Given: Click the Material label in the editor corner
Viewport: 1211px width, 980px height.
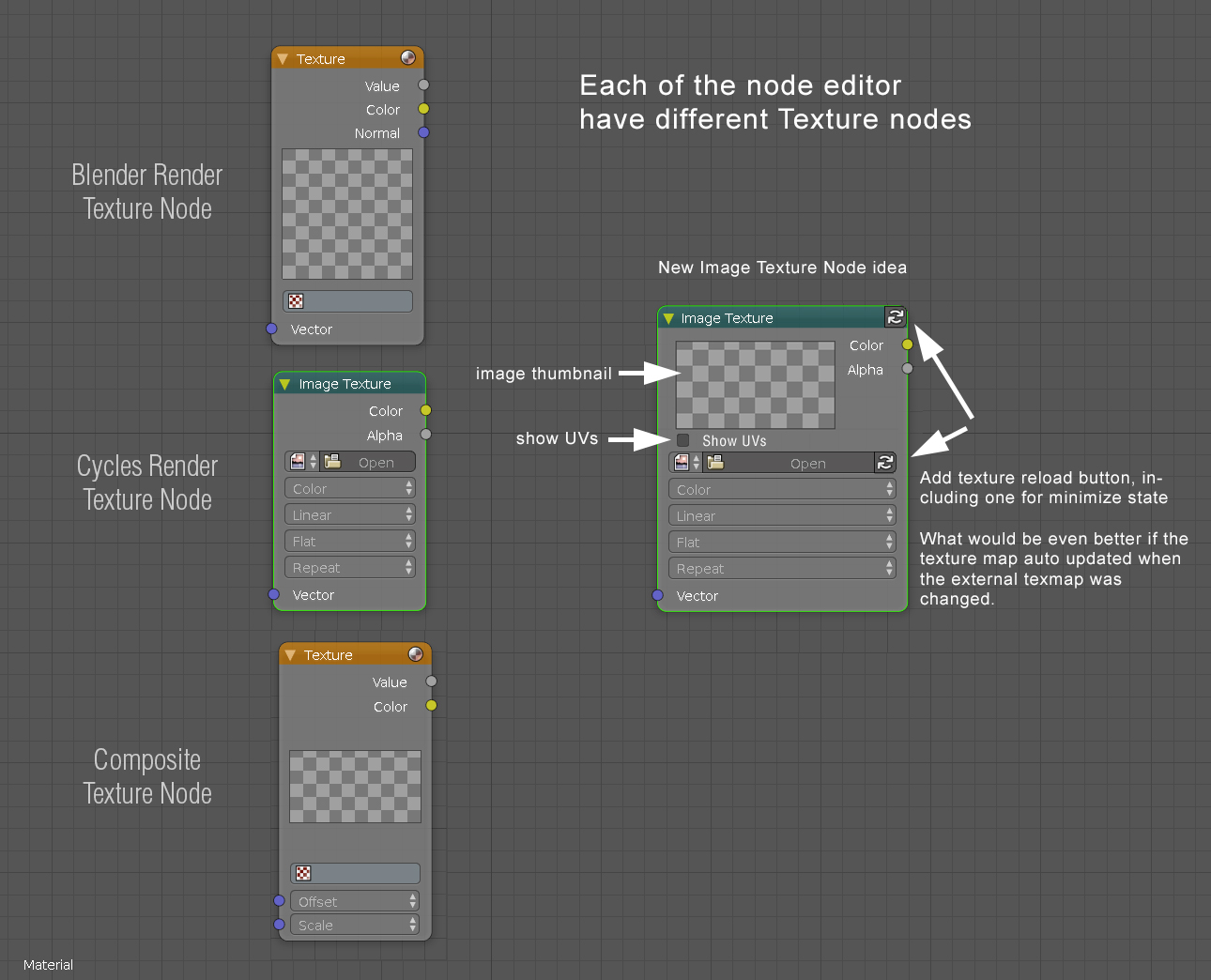Looking at the screenshot, I should pos(48,965).
